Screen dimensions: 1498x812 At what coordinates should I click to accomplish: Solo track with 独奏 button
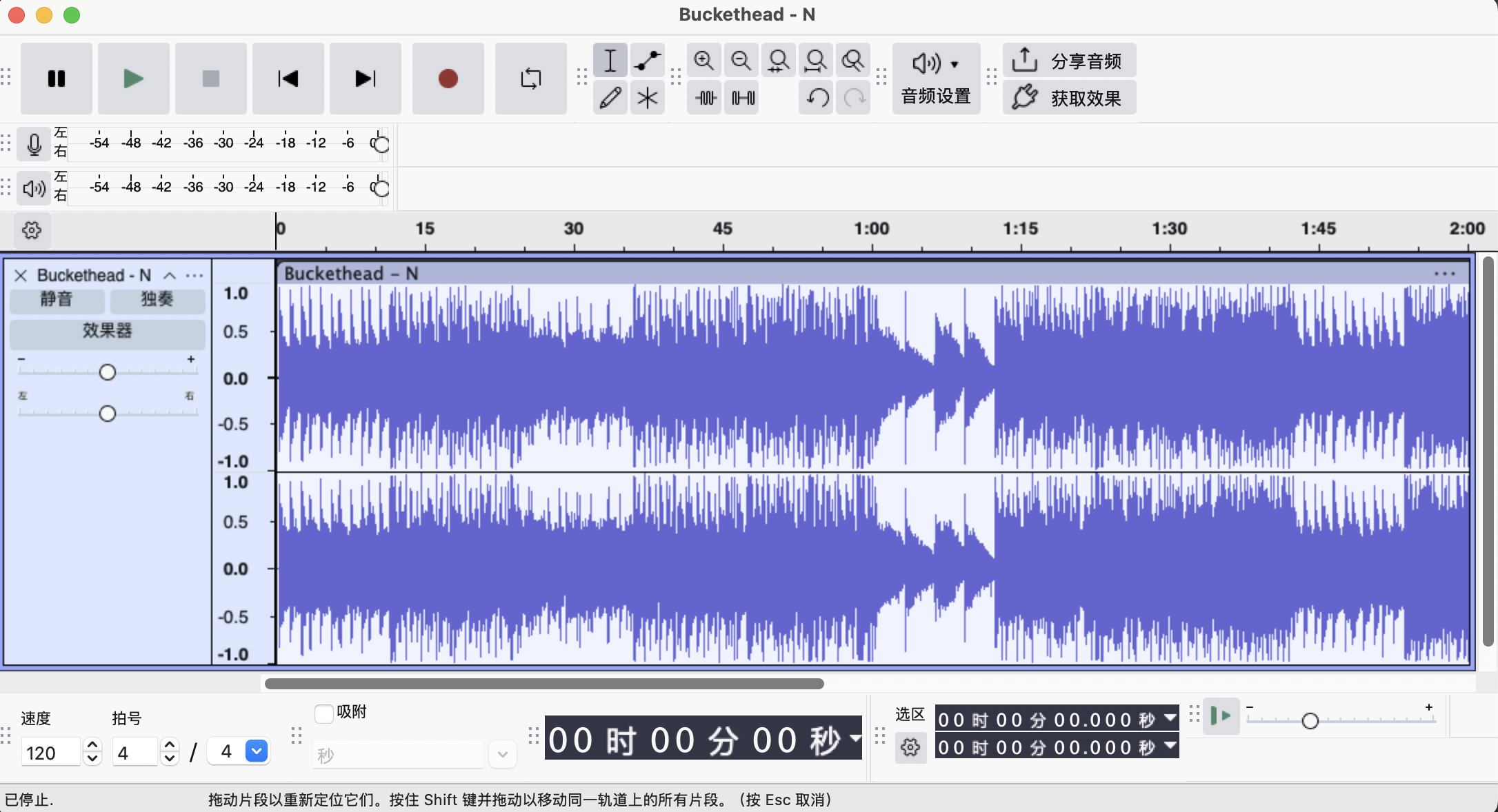[x=157, y=299]
